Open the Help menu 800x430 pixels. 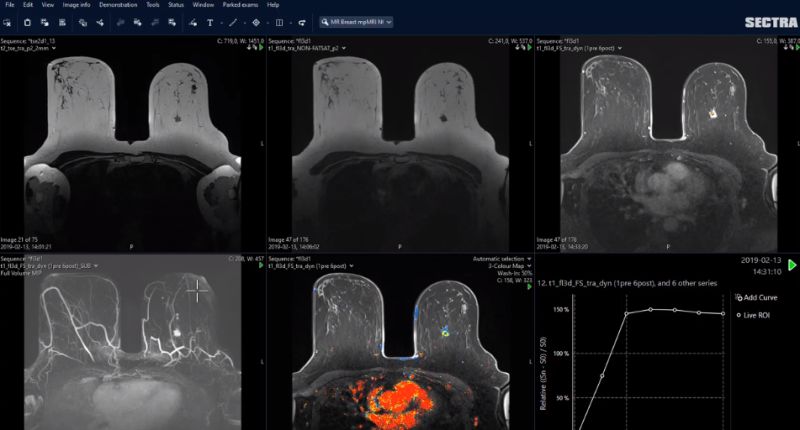[273, 5]
